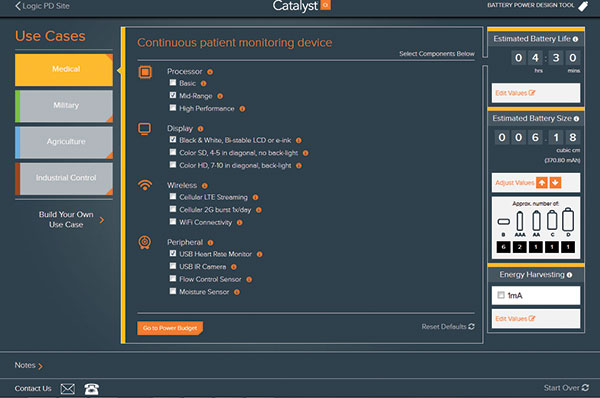
Task: Check Color HD display checkbox
Action: coord(173,165)
